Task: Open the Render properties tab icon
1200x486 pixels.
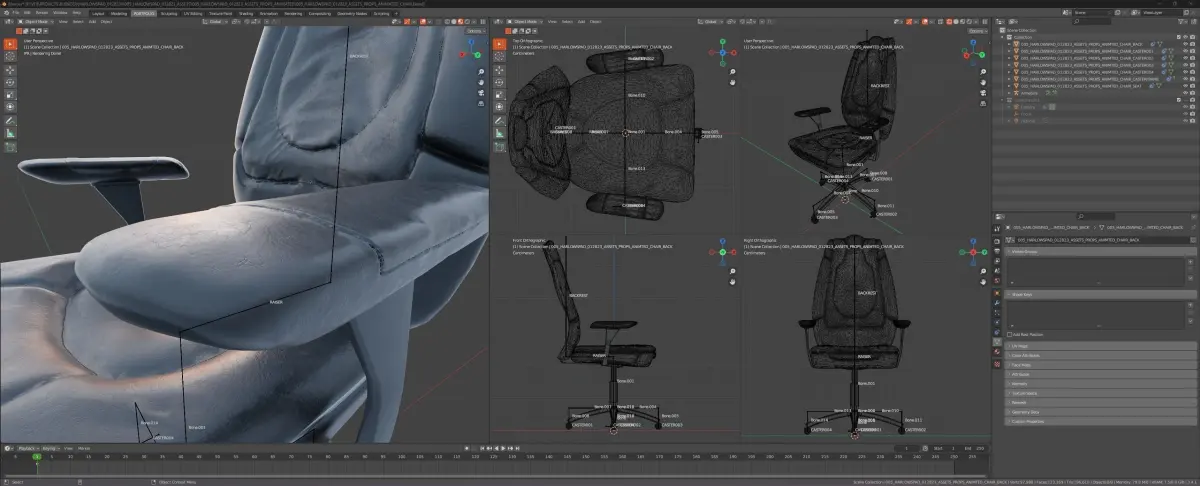Action: (x=997, y=241)
